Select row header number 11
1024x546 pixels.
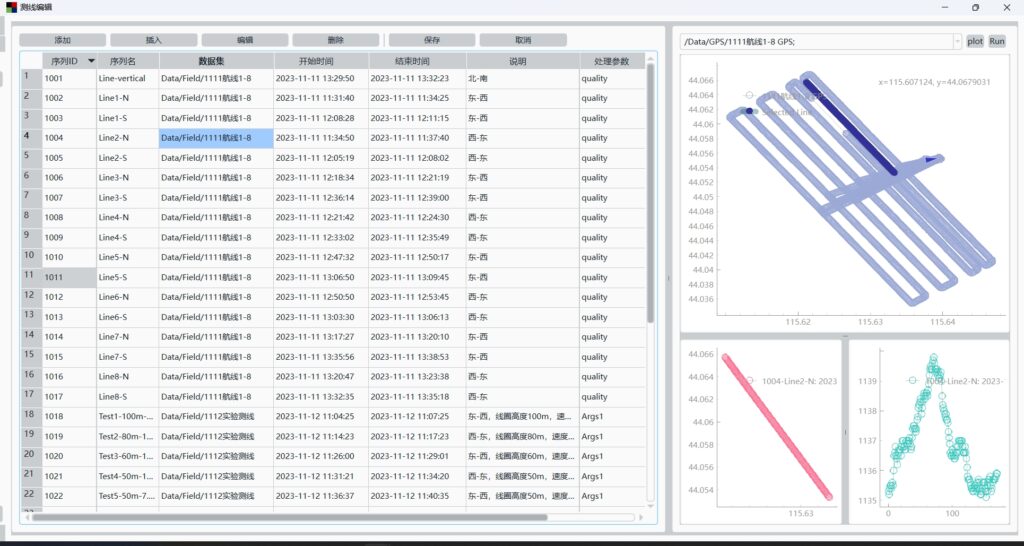click(x=31, y=276)
